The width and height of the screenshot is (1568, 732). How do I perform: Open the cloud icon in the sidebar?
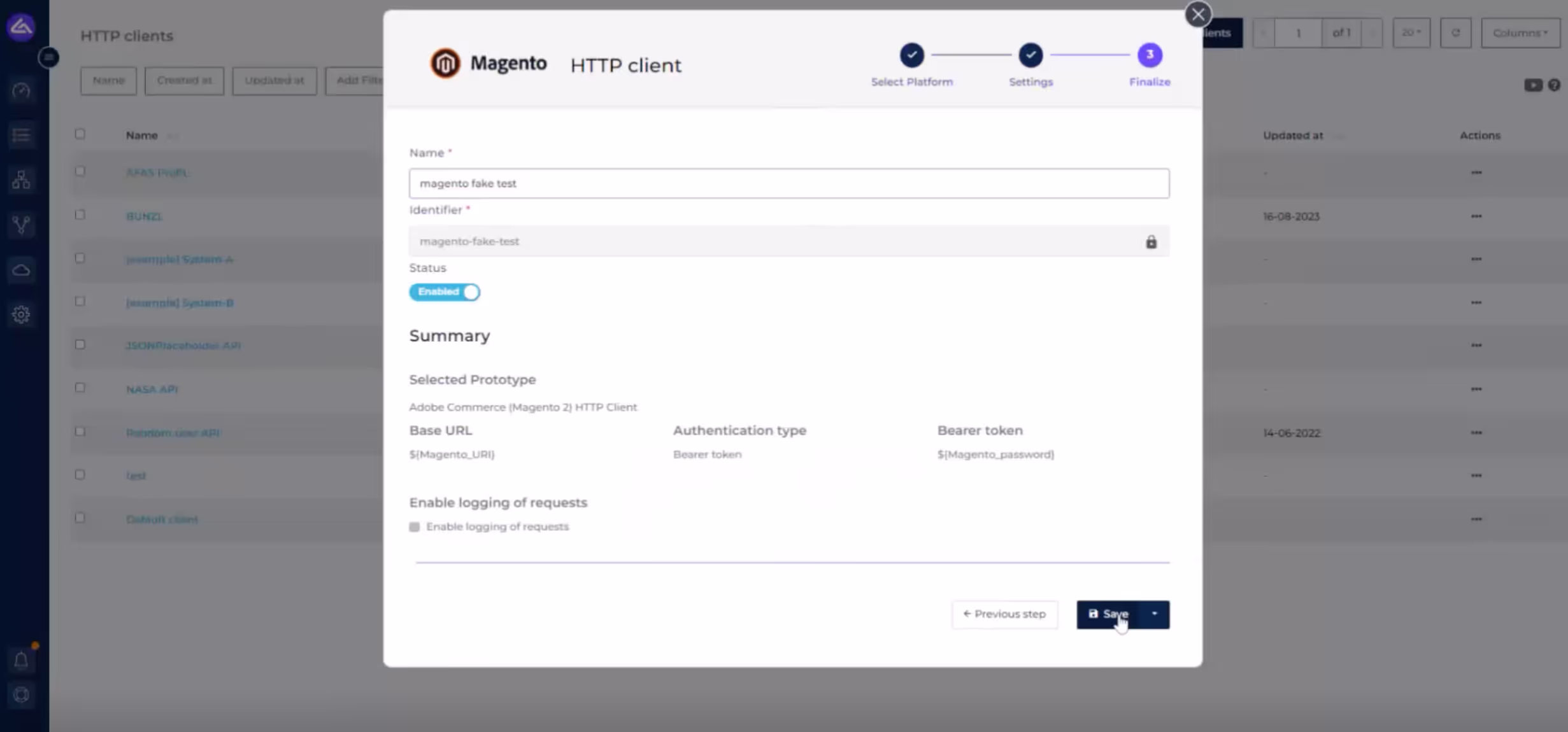[21, 270]
